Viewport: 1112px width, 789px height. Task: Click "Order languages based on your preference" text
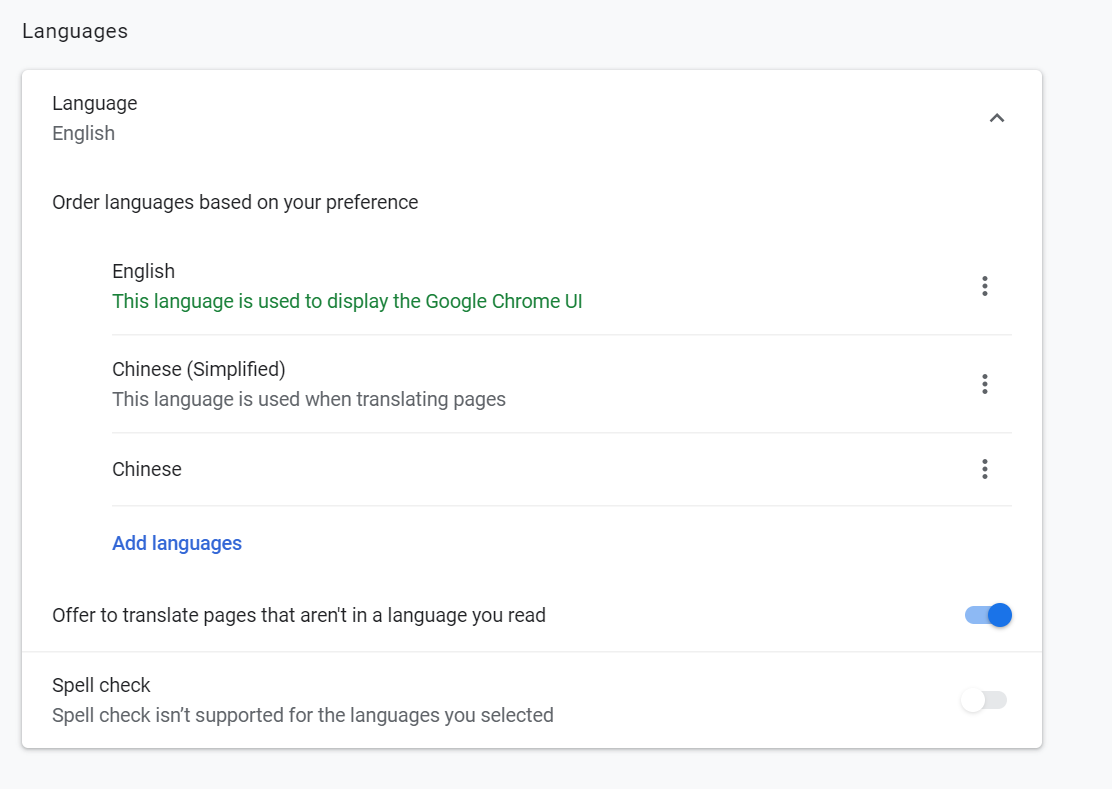(x=235, y=202)
